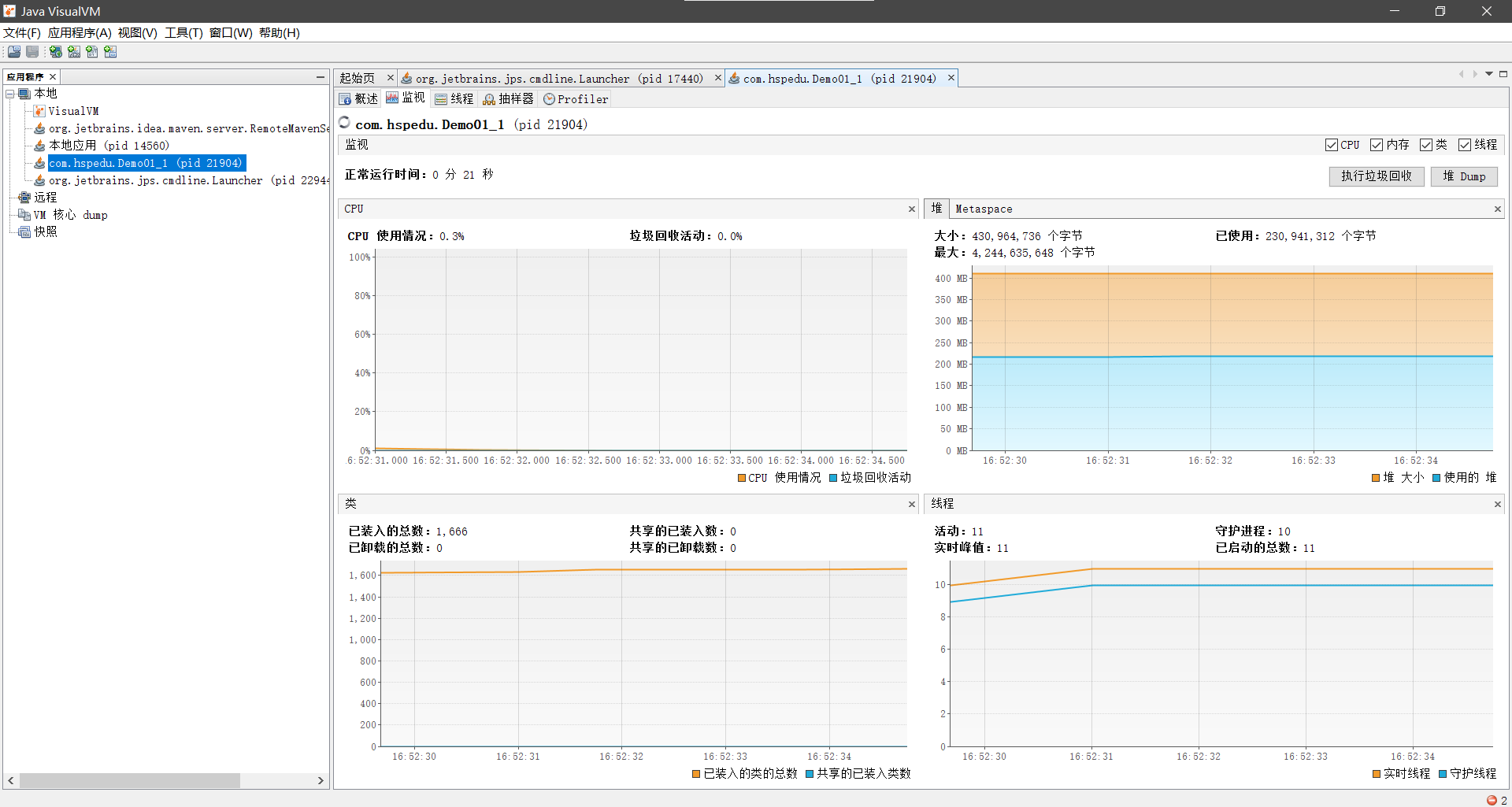This screenshot has width=1512, height=807.
Task: Click the 实时线程 legend swatch
Action: 1377,774
